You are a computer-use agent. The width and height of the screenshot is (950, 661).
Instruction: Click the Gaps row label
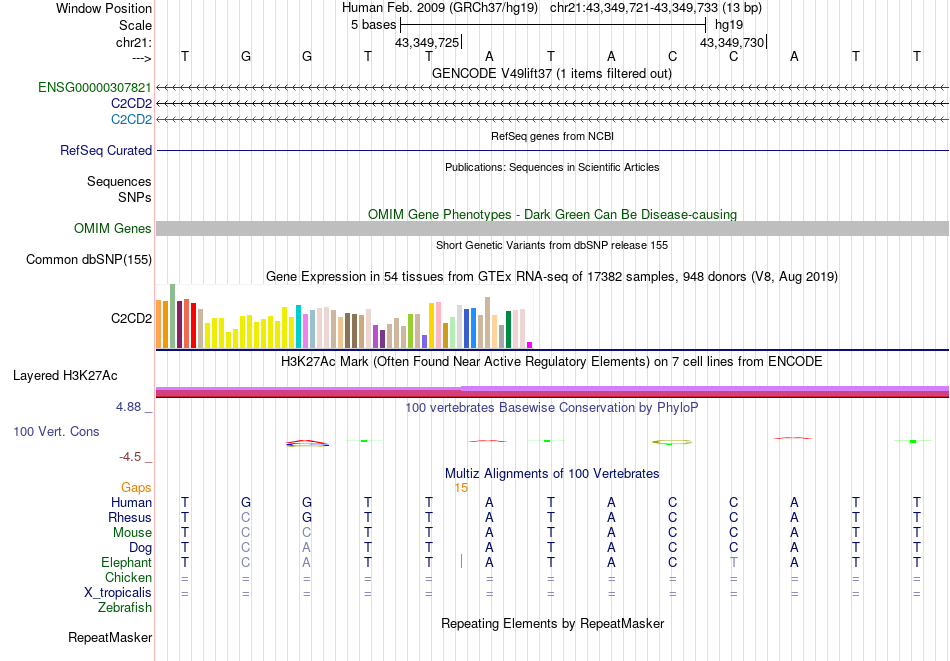tap(136, 488)
